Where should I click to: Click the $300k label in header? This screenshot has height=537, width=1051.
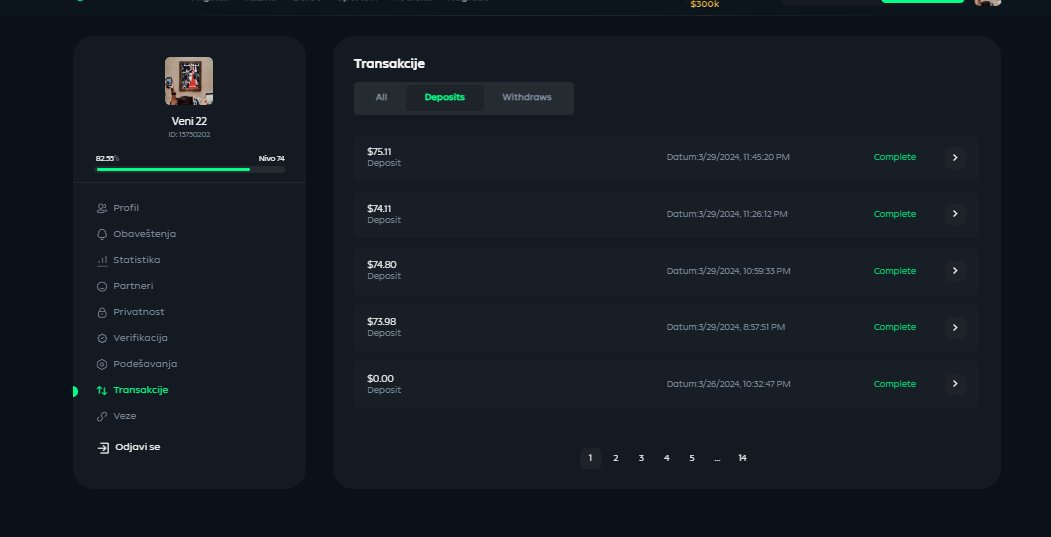704,5
